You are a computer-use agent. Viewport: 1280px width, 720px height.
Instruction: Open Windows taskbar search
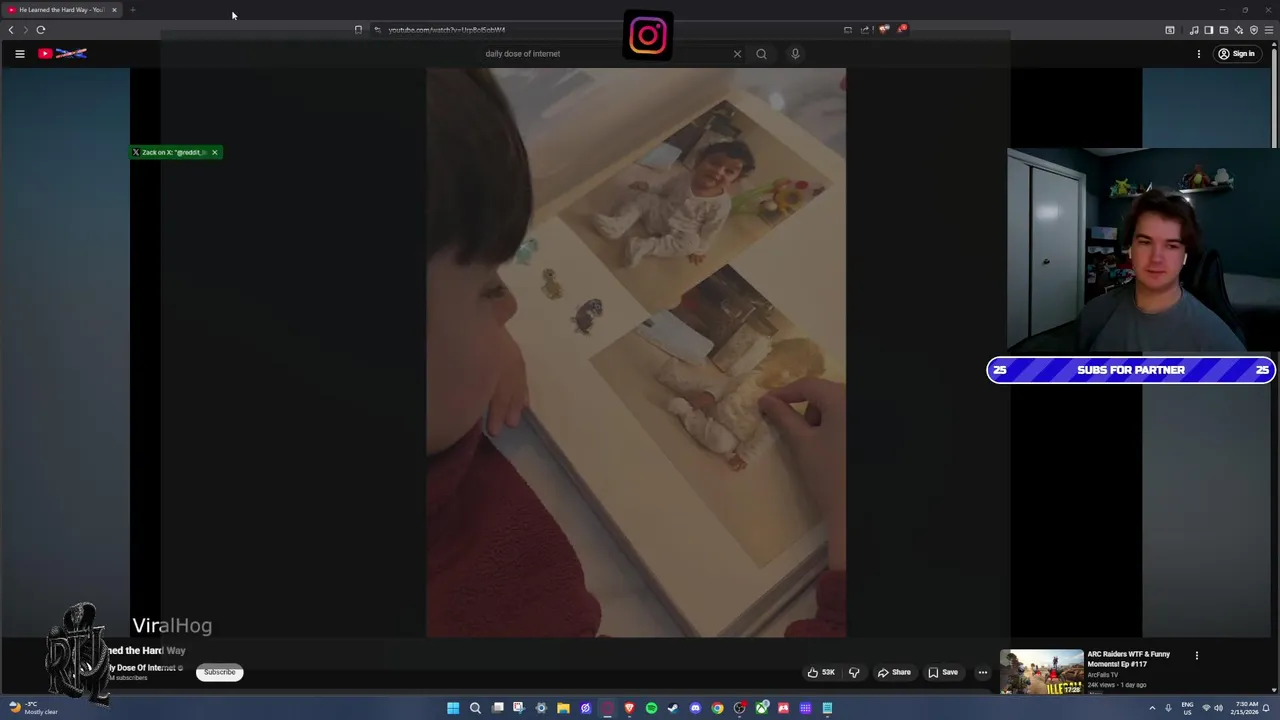[475, 708]
